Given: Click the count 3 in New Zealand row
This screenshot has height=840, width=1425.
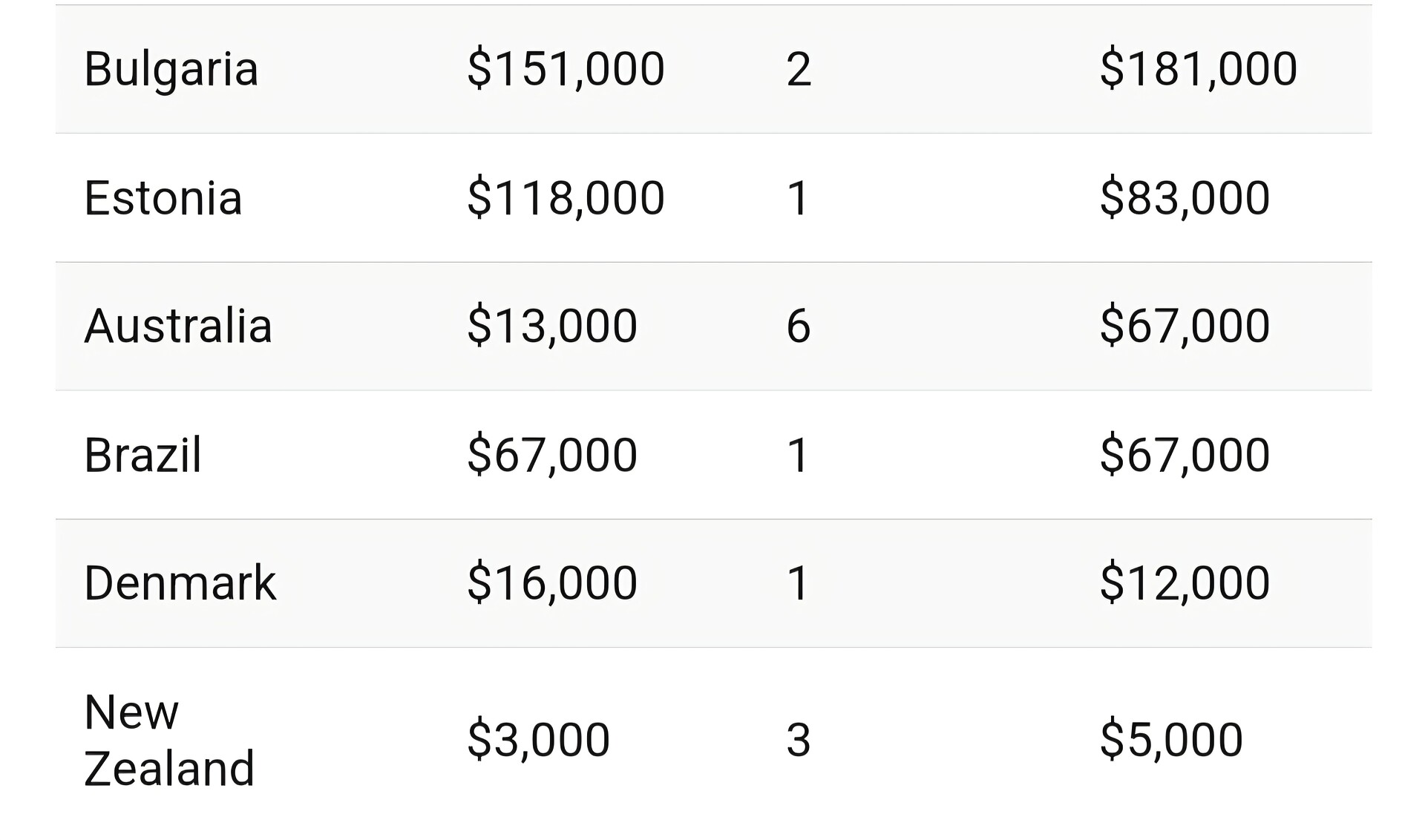Looking at the screenshot, I should 799,740.
